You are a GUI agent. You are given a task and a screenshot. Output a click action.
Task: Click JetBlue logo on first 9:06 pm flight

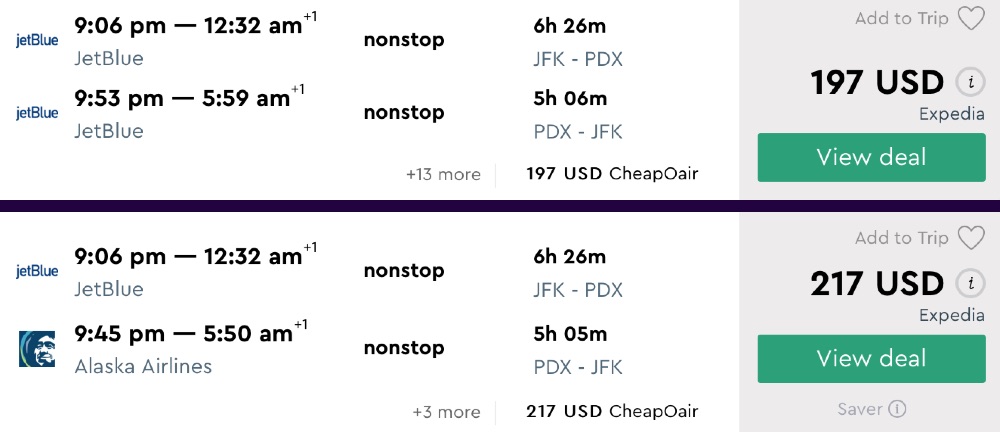pos(37,41)
